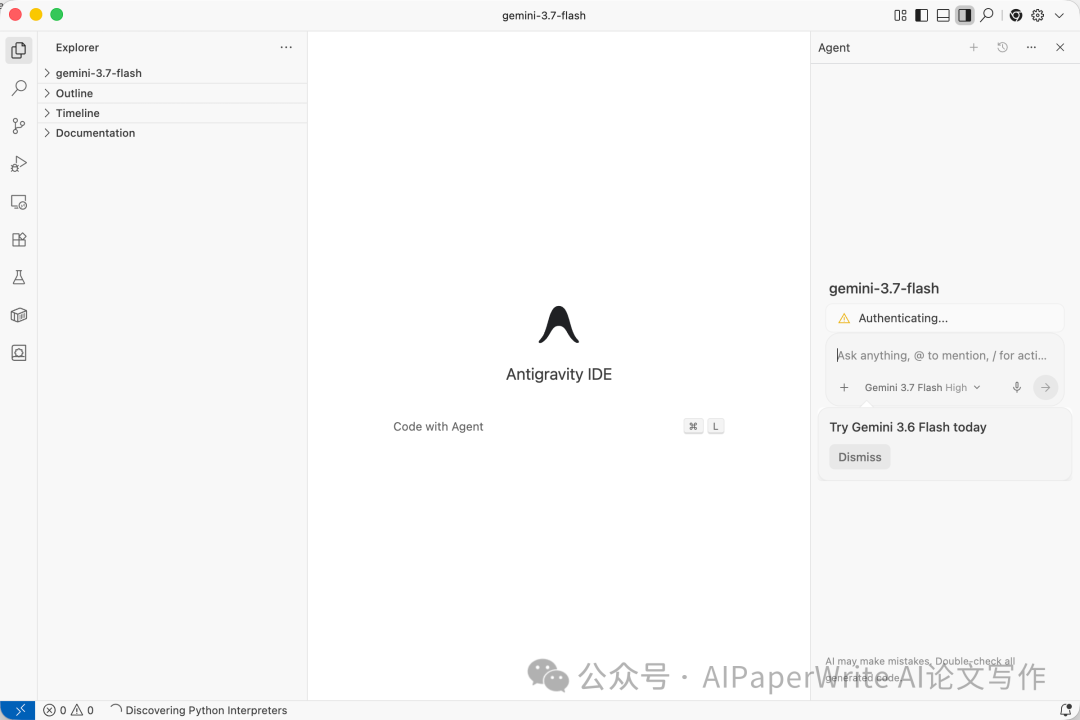Screen dimensions: 1080x720
Task: Expand the Timeline section
Action: [x=172, y=113]
